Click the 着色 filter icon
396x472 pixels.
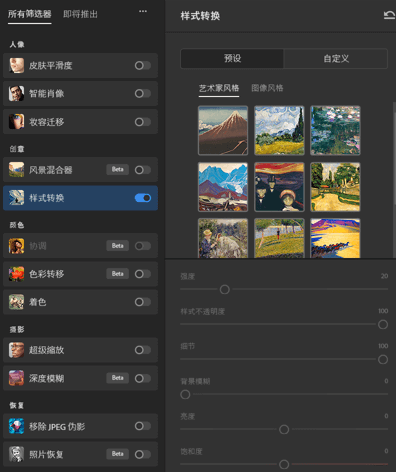click(16, 302)
